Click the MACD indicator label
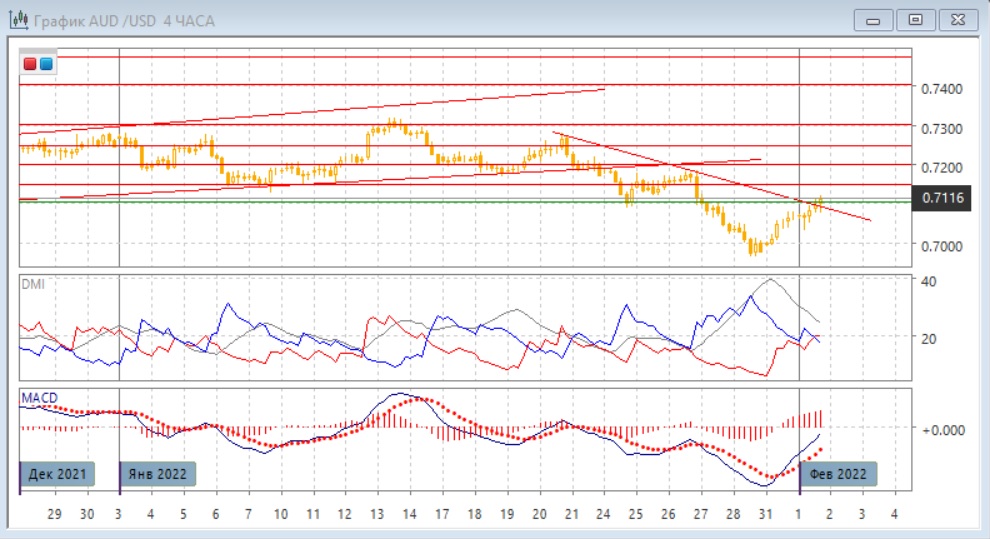The height and width of the screenshot is (539, 990). 39,398
